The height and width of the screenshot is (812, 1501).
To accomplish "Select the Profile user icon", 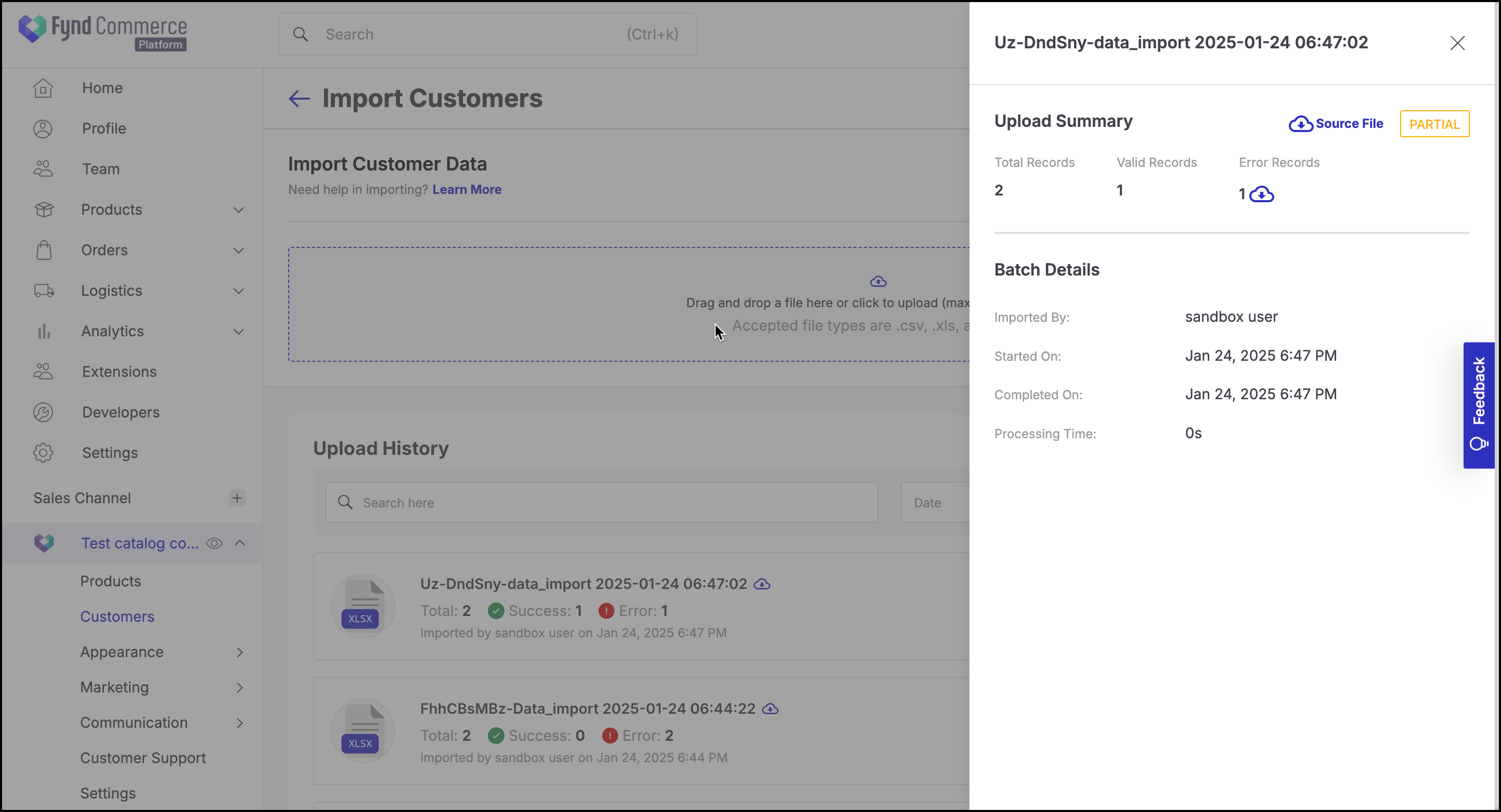I will click(x=43, y=129).
